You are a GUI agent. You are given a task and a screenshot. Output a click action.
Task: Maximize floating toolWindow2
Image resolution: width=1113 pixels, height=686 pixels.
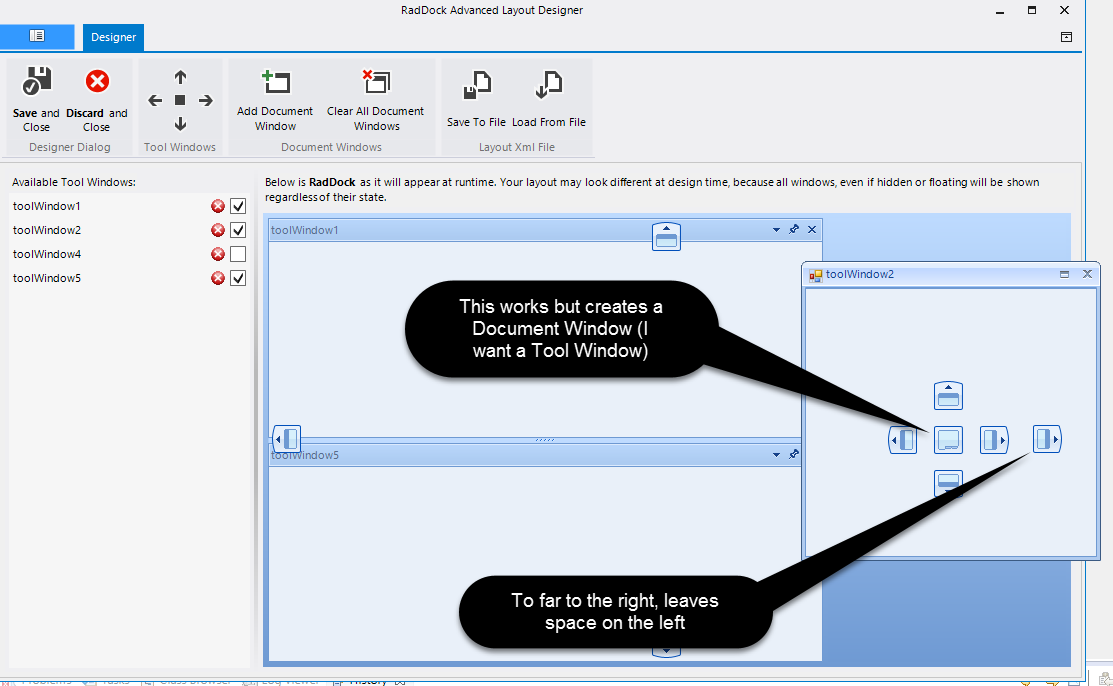tap(1064, 274)
